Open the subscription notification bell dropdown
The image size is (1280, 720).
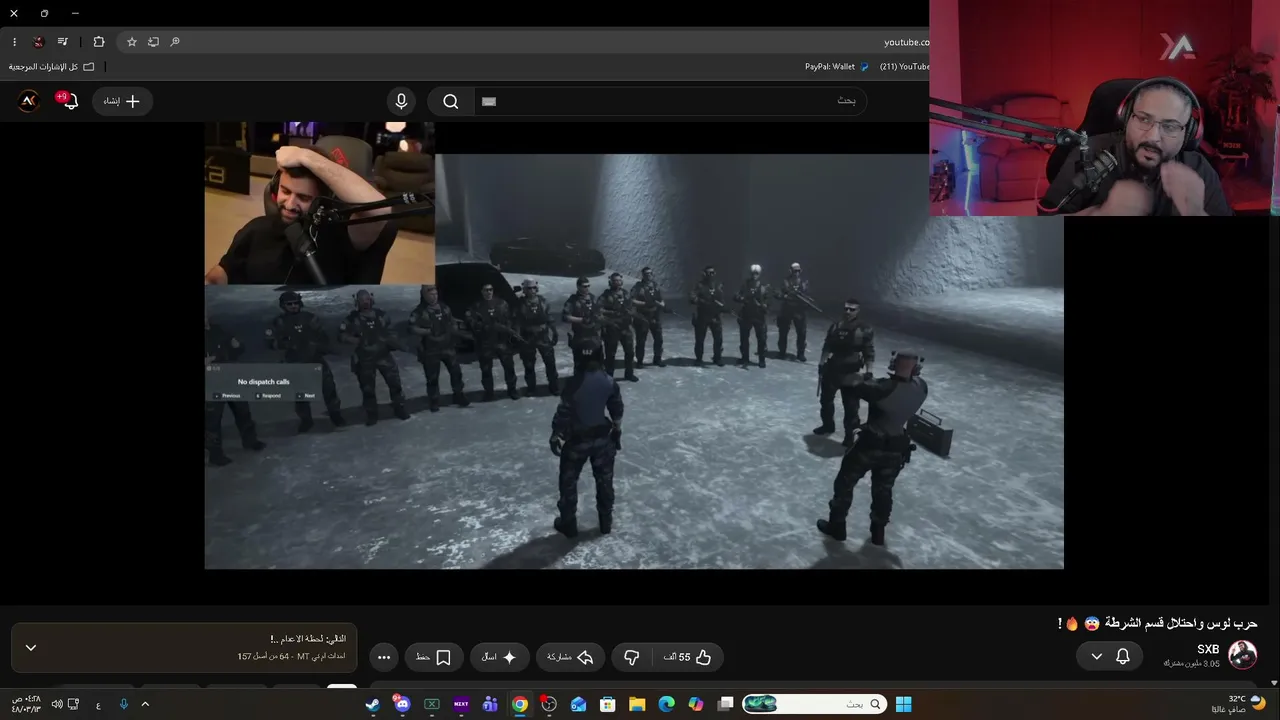click(1110, 656)
